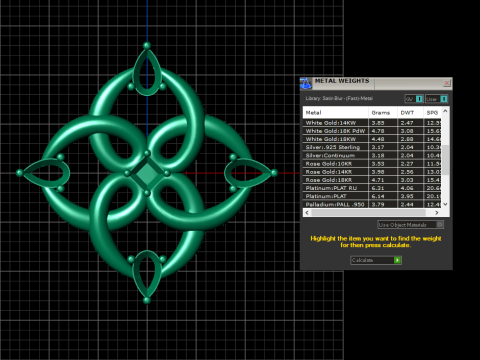Click the DWT value for Rose Gold:18KR

point(407,180)
